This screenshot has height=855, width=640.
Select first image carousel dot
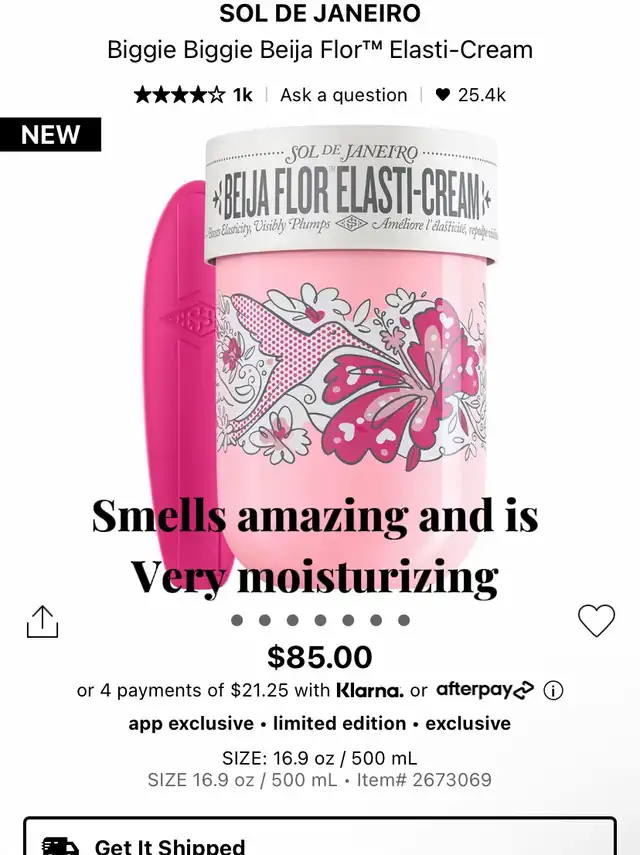point(237,620)
